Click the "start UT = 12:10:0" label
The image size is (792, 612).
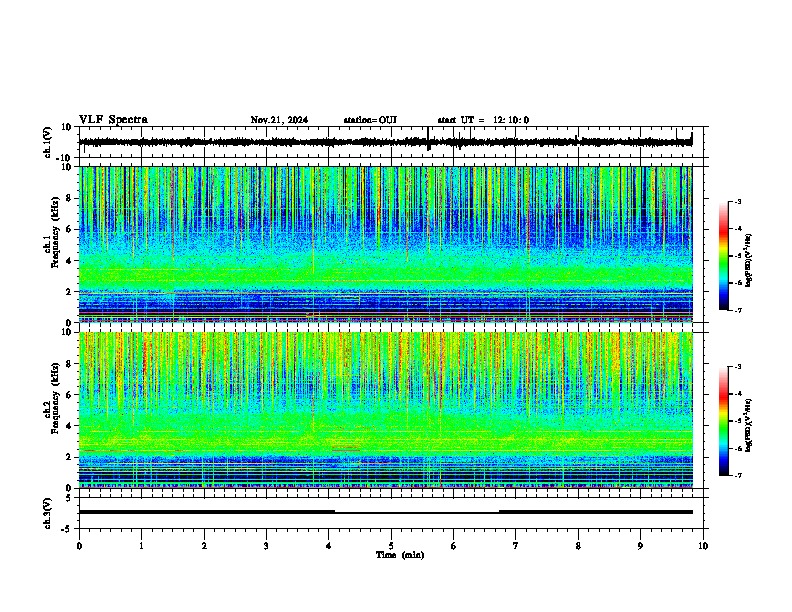(483, 120)
